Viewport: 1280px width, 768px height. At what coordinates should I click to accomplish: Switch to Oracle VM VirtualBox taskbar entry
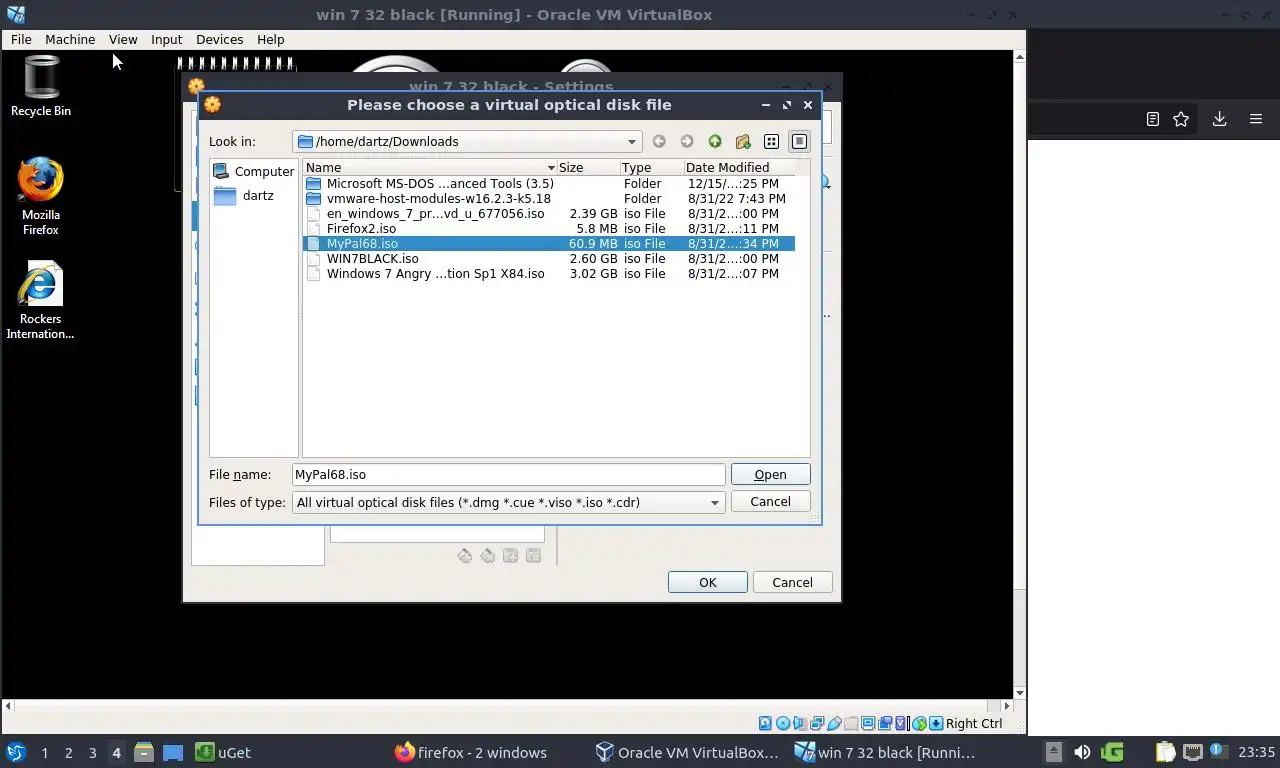[686, 752]
